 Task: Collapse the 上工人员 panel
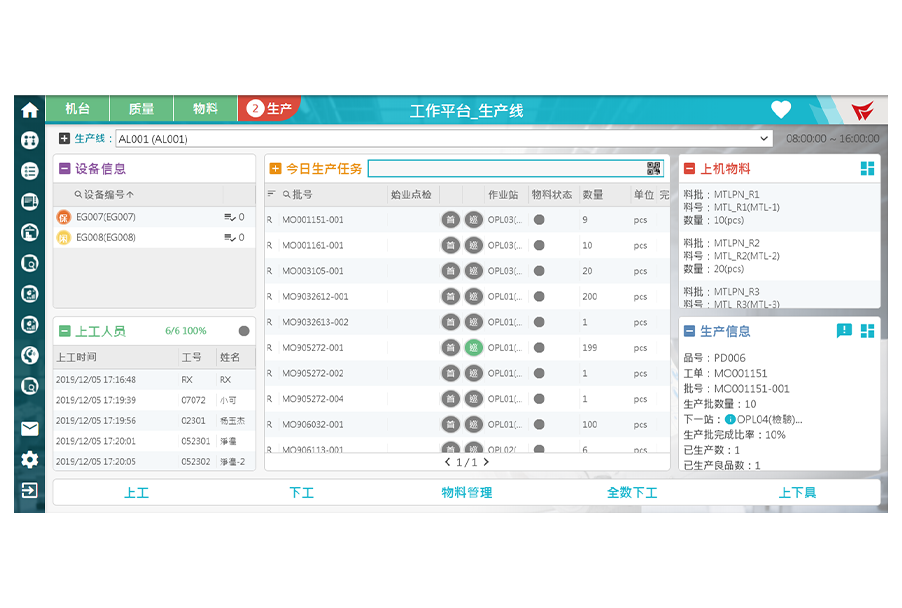64,331
